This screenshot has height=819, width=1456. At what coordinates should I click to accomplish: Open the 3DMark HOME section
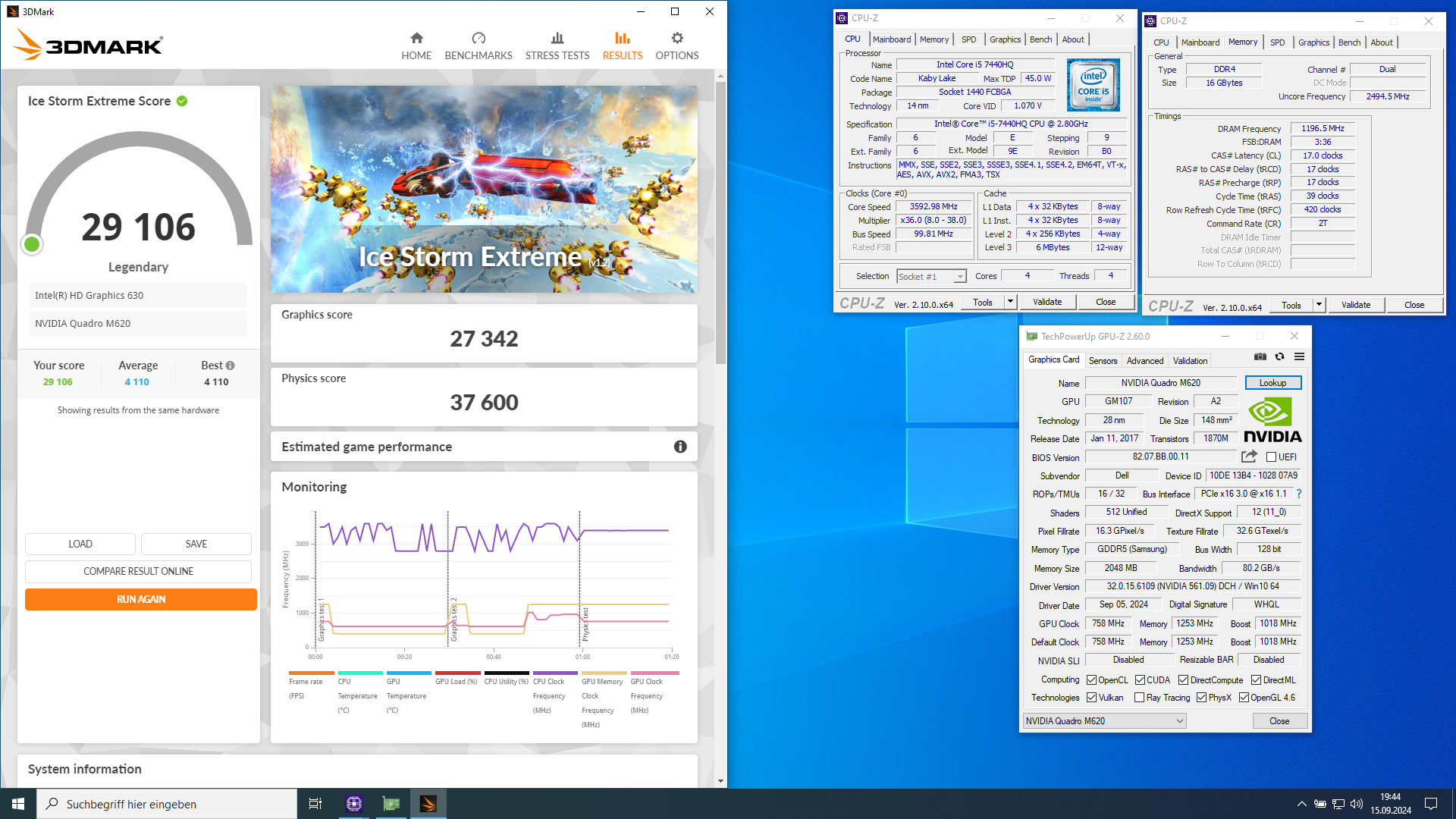(x=416, y=46)
